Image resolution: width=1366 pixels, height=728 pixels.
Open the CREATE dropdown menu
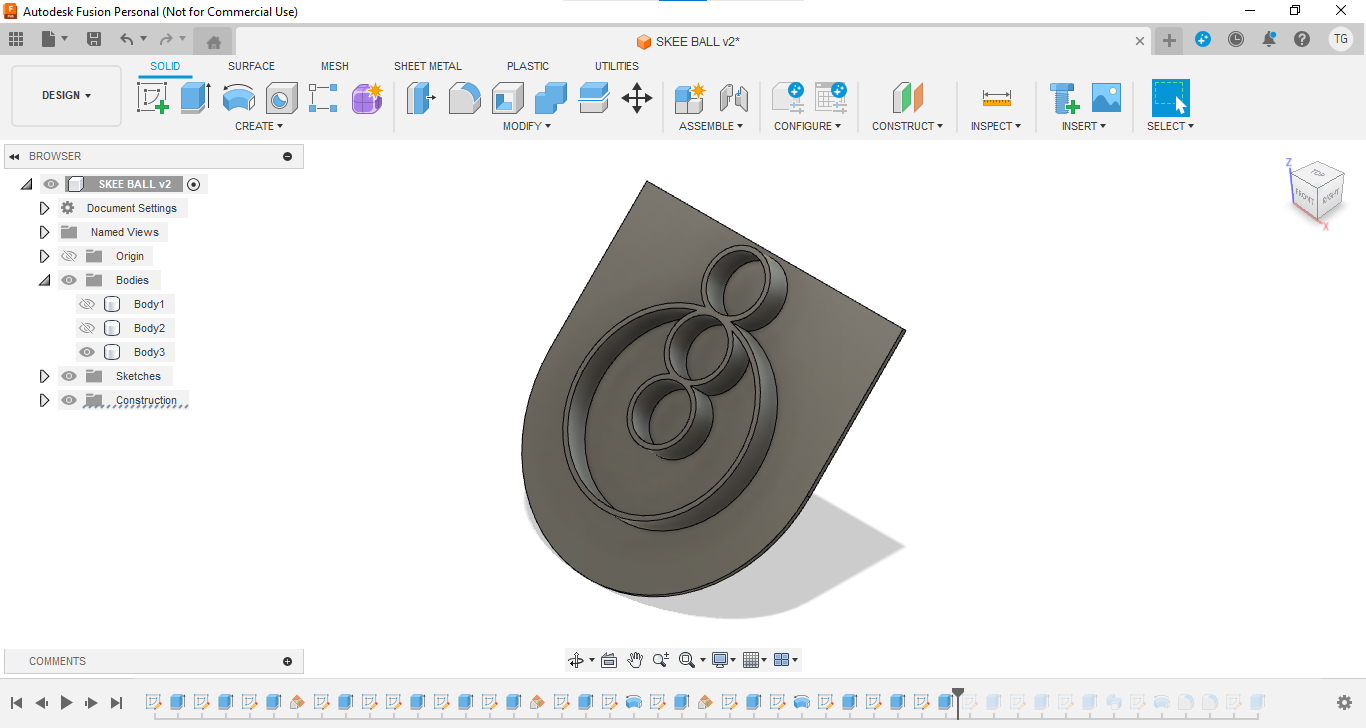[x=259, y=126]
